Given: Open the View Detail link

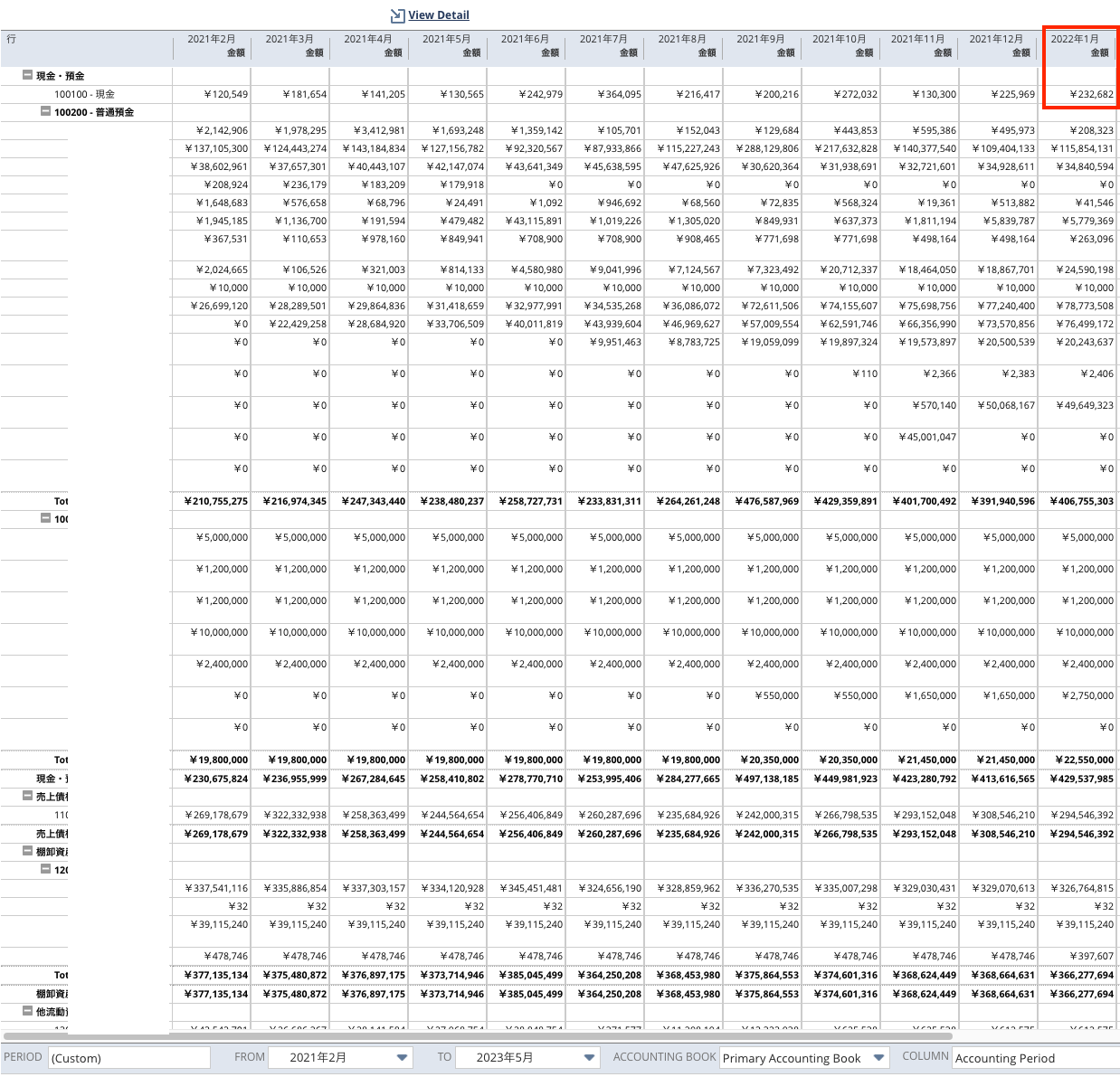Looking at the screenshot, I should 439,15.
